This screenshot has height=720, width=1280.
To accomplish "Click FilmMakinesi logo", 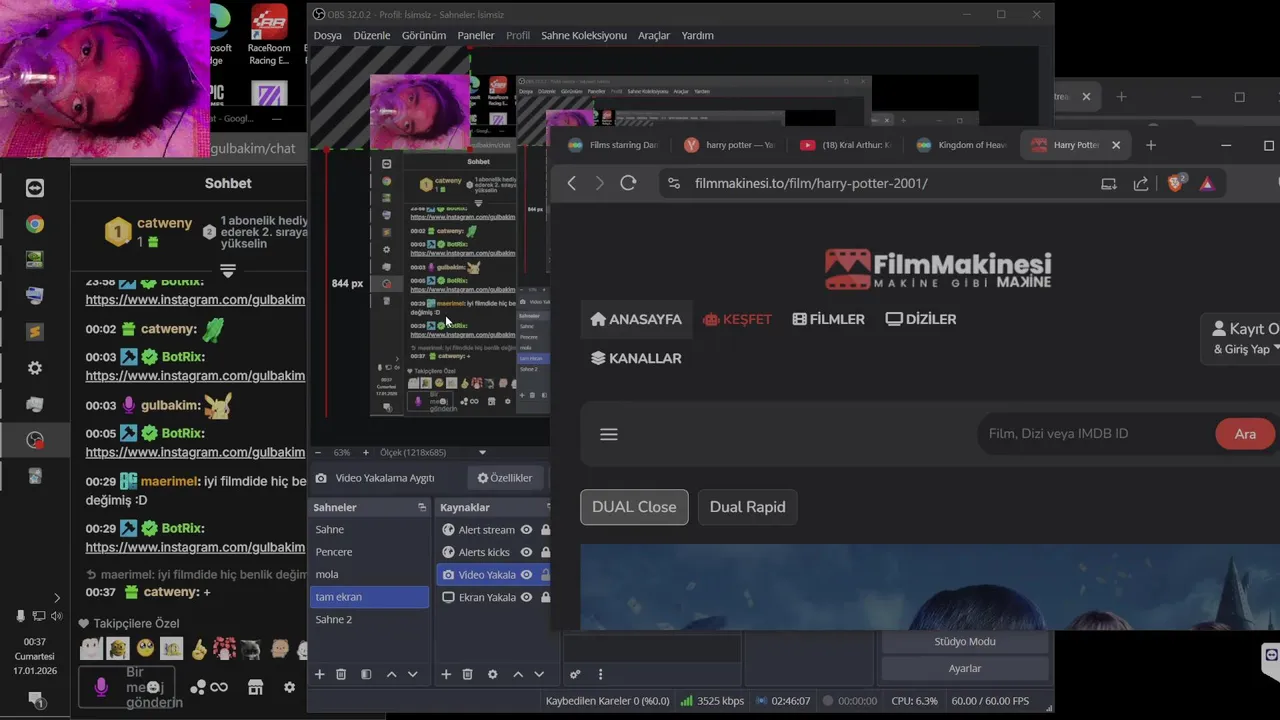I will click(938, 269).
